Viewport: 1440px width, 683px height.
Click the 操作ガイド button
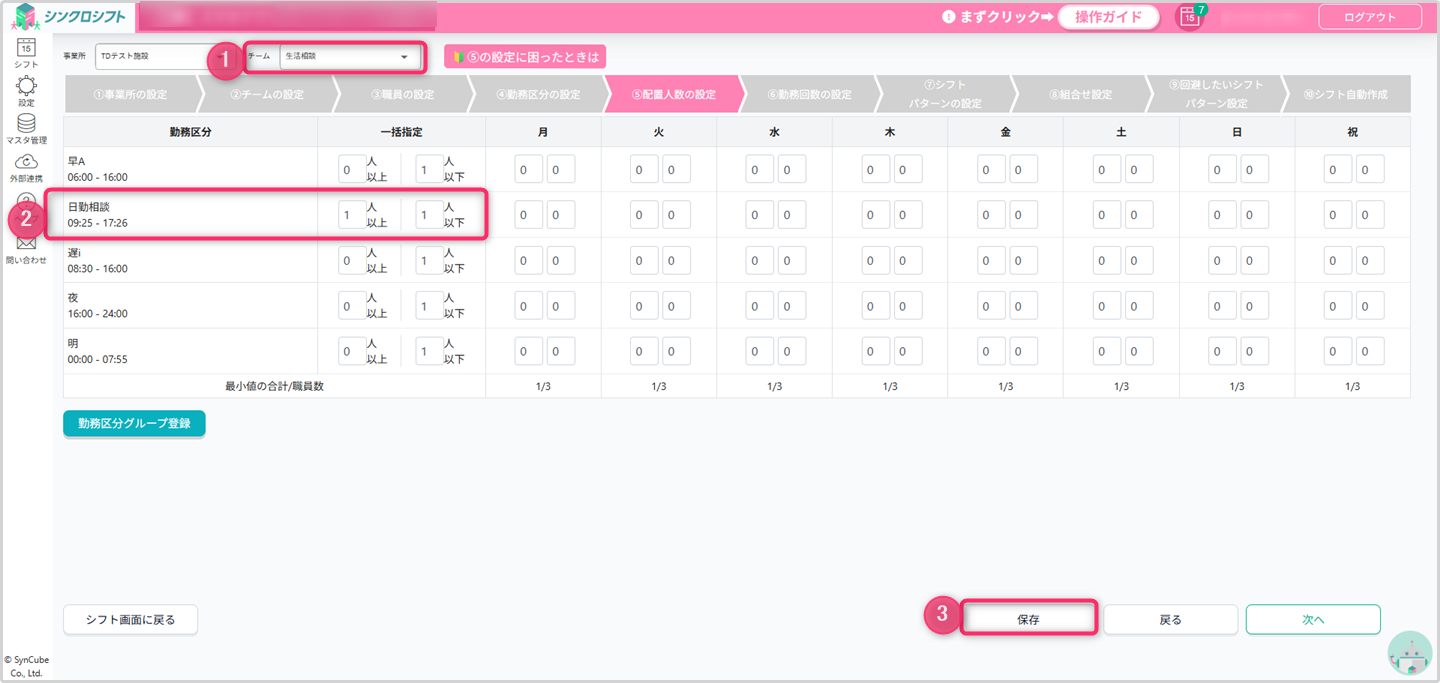pos(1108,17)
